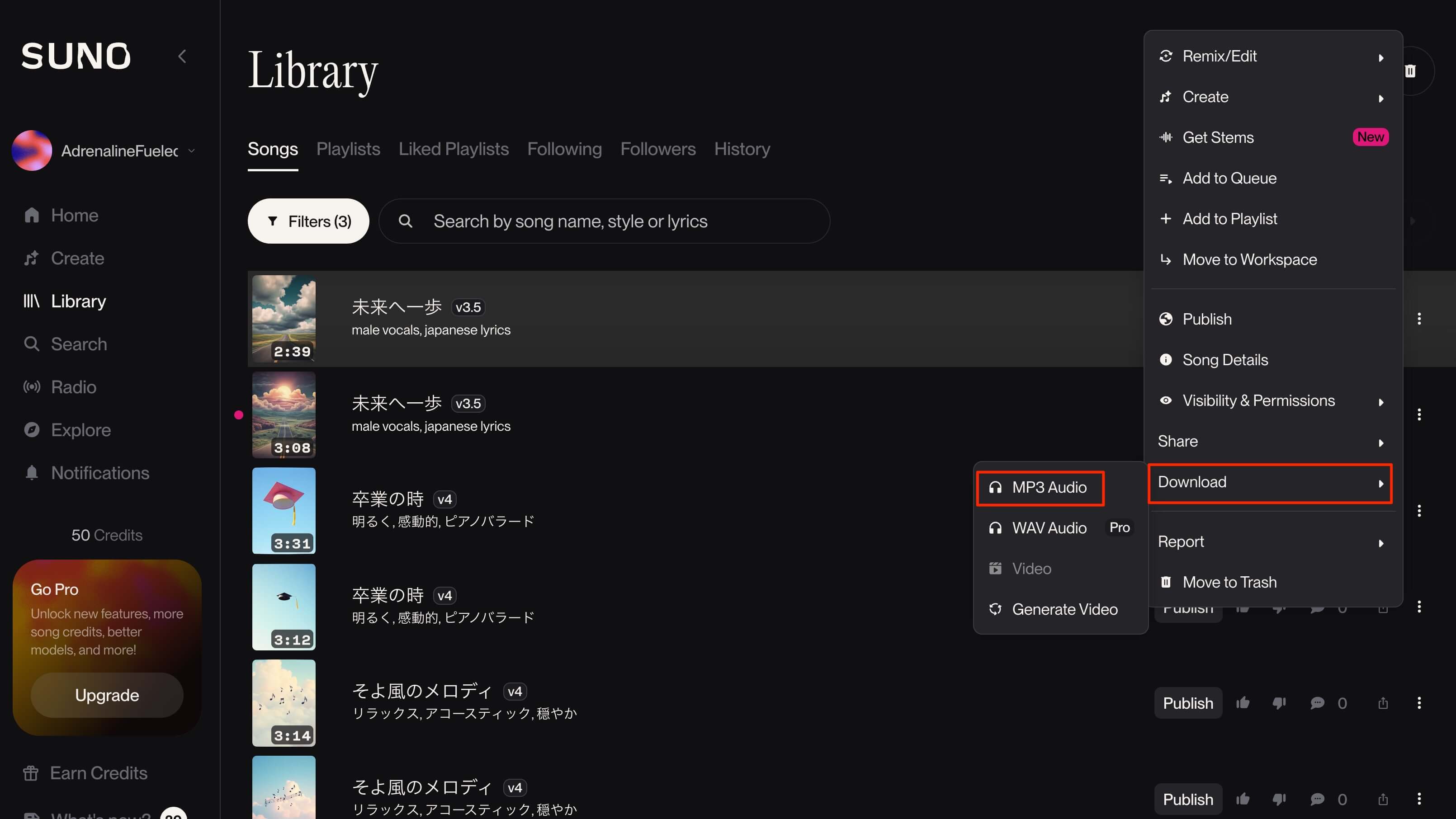Open the three-dot menu for 卒業の時
Viewport: 1456px width, 819px height.
(1420, 510)
